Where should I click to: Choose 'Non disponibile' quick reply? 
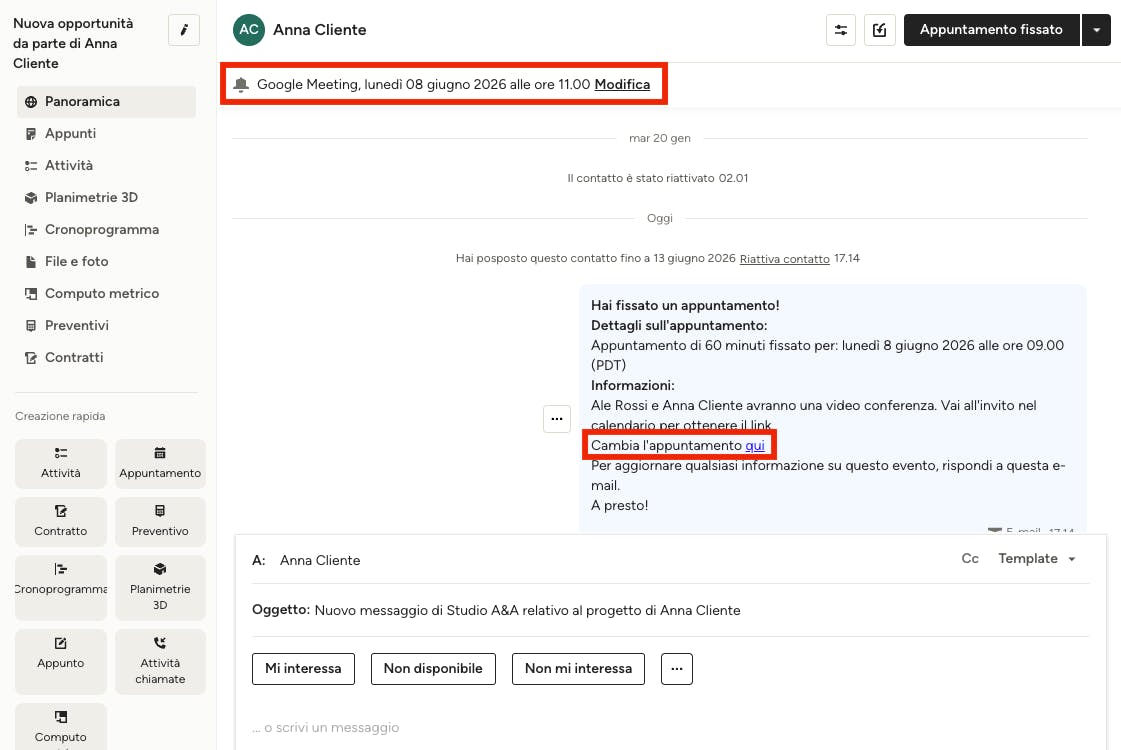433,668
